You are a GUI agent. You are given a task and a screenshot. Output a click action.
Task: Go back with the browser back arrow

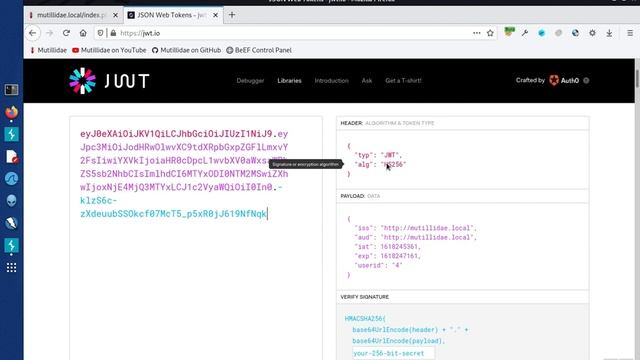point(33,33)
